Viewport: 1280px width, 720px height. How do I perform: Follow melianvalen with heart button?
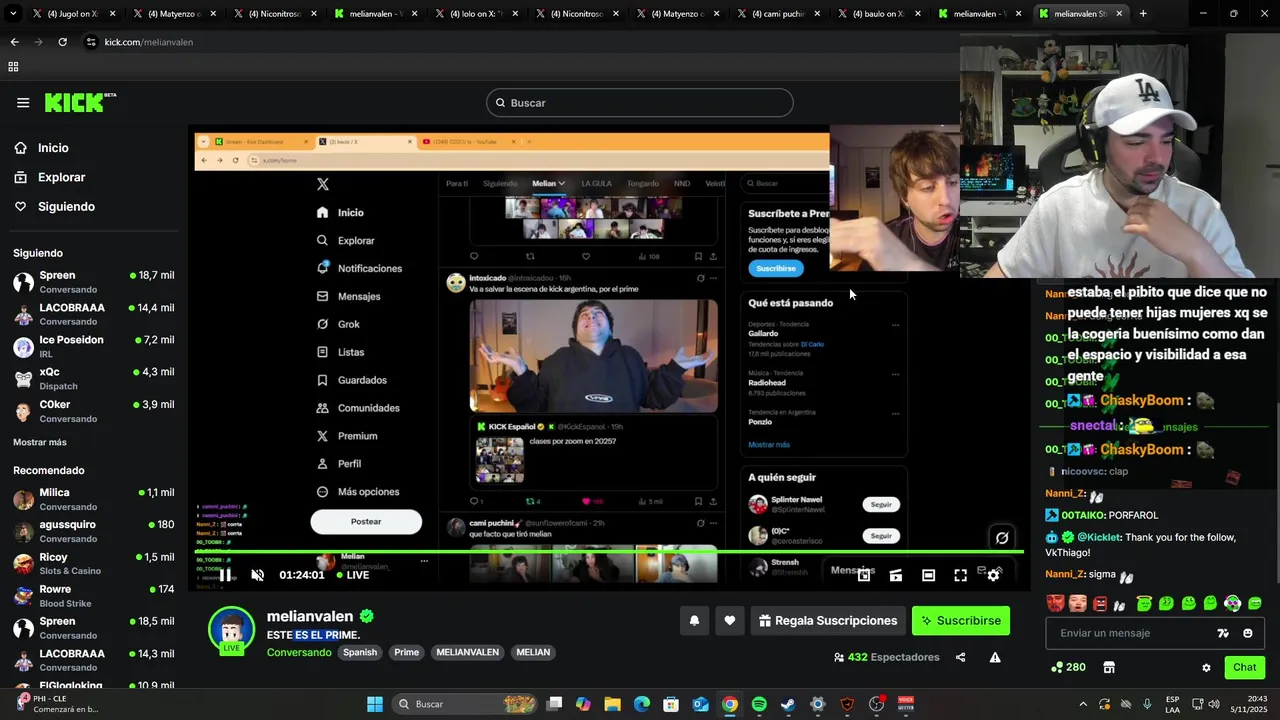[730, 621]
